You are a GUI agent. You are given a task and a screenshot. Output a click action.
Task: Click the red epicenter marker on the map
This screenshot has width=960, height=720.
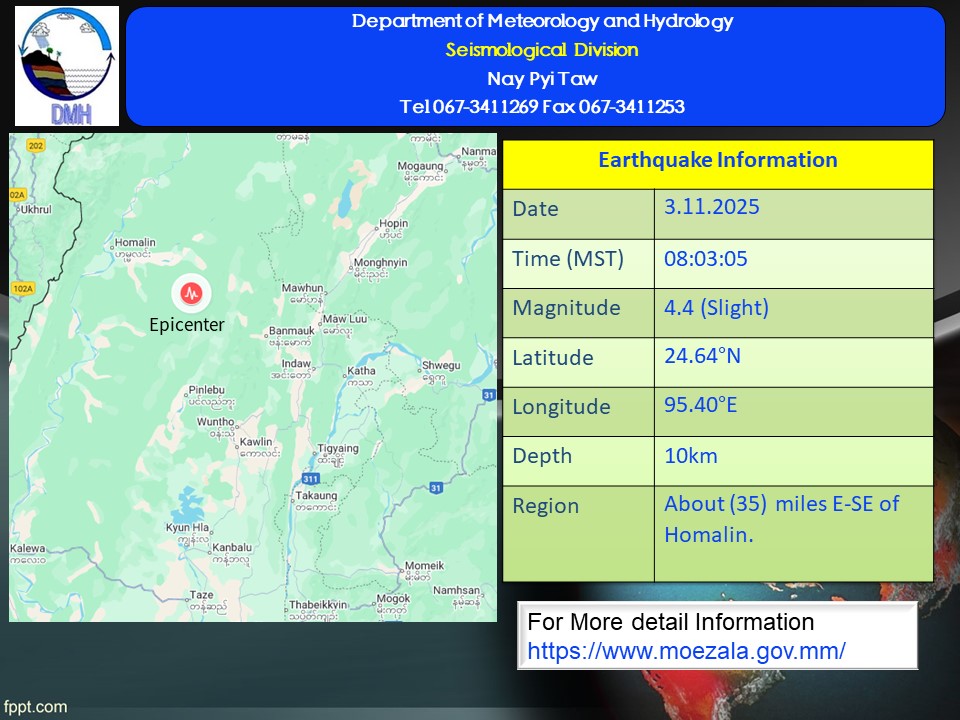coord(190,293)
